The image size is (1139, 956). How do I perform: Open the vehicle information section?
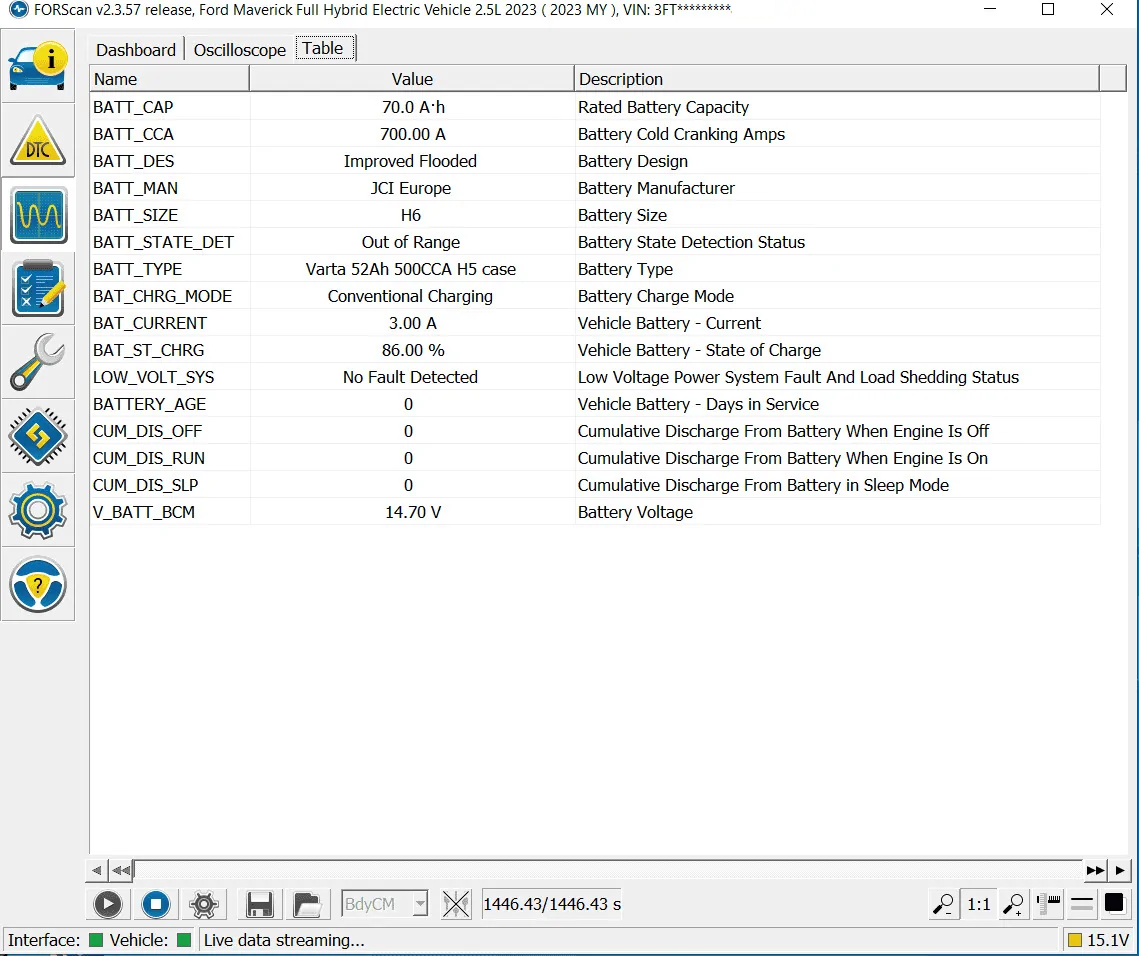click(x=38, y=67)
